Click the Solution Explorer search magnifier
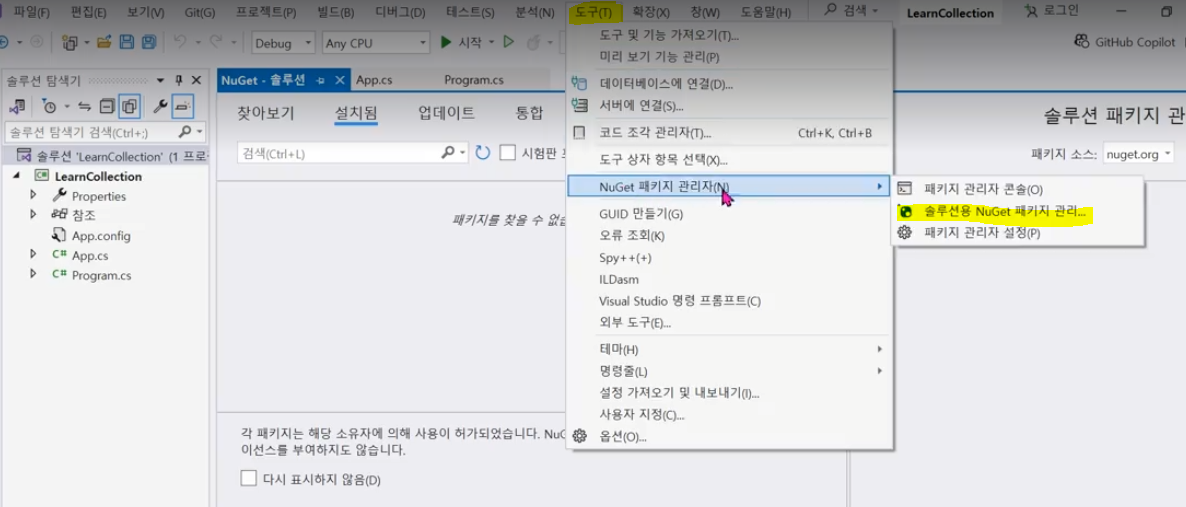The image size is (1186, 507). pos(185,132)
